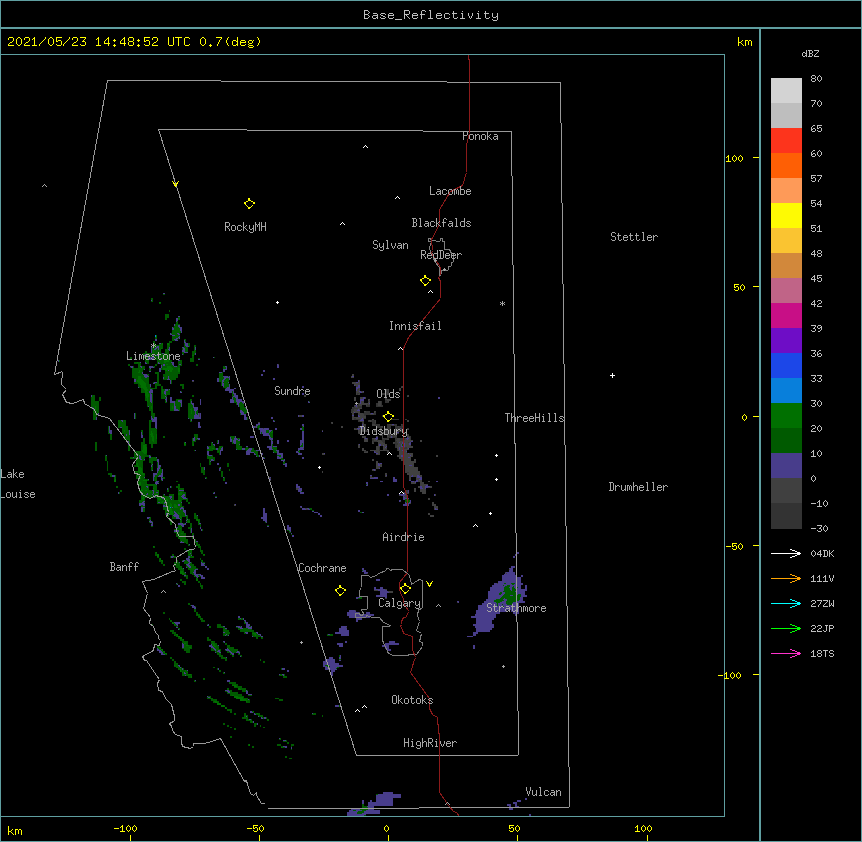Image resolution: width=862 pixels, height=842 pixels.
Task: Click the Vulcan map label
Action: coord(543,792)
